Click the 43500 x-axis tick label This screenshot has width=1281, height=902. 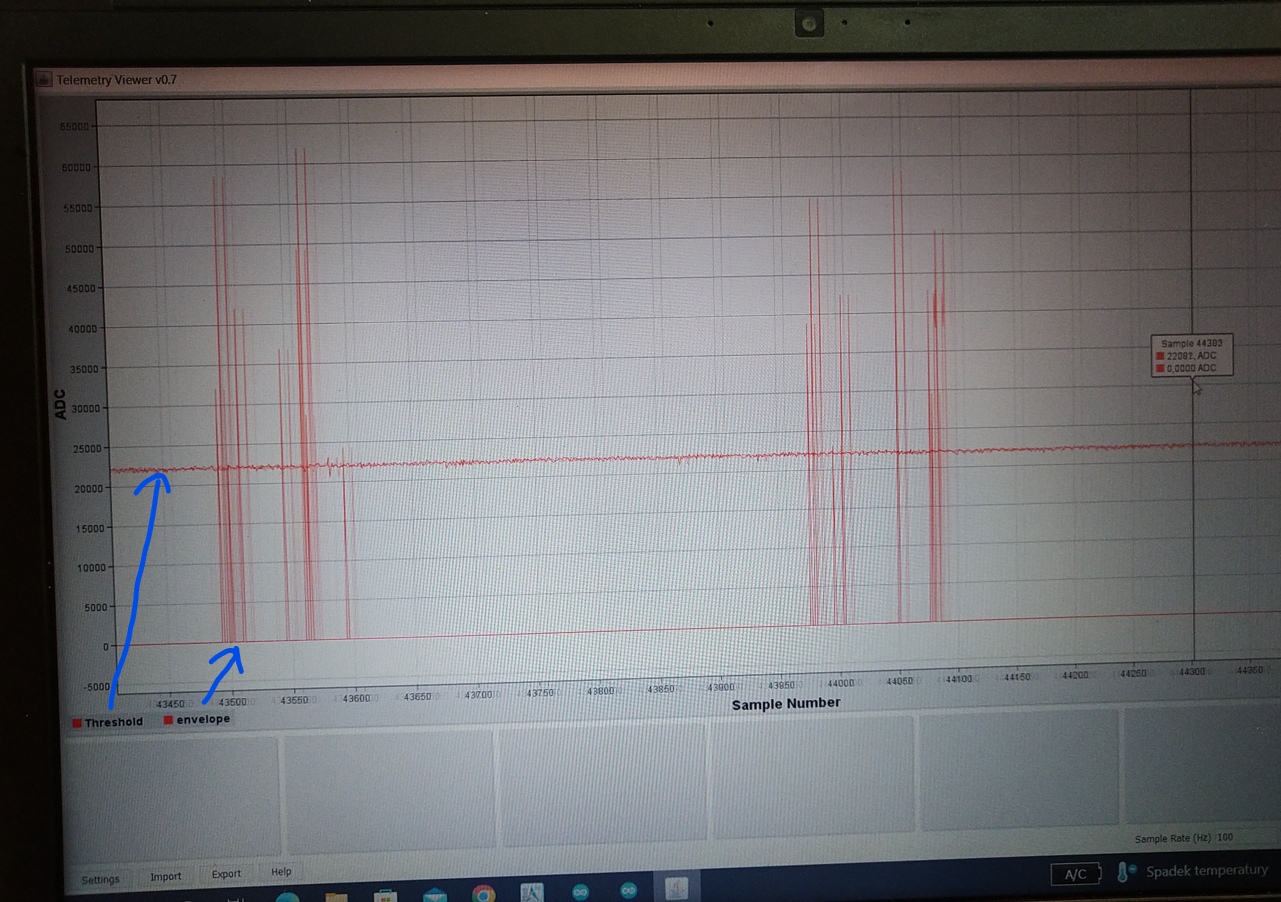pos(232,702)
